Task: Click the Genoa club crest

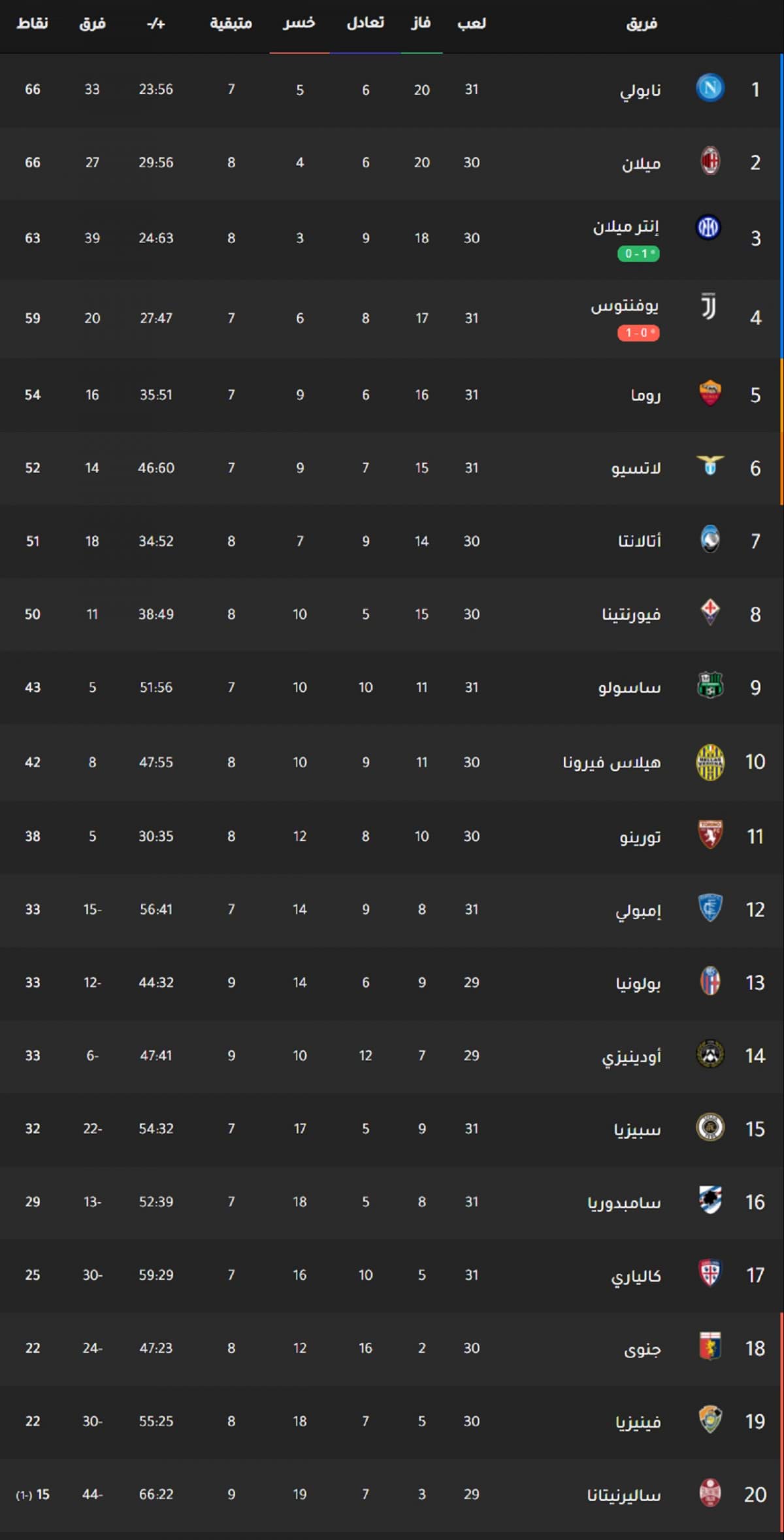Action: pos(710,1347)
